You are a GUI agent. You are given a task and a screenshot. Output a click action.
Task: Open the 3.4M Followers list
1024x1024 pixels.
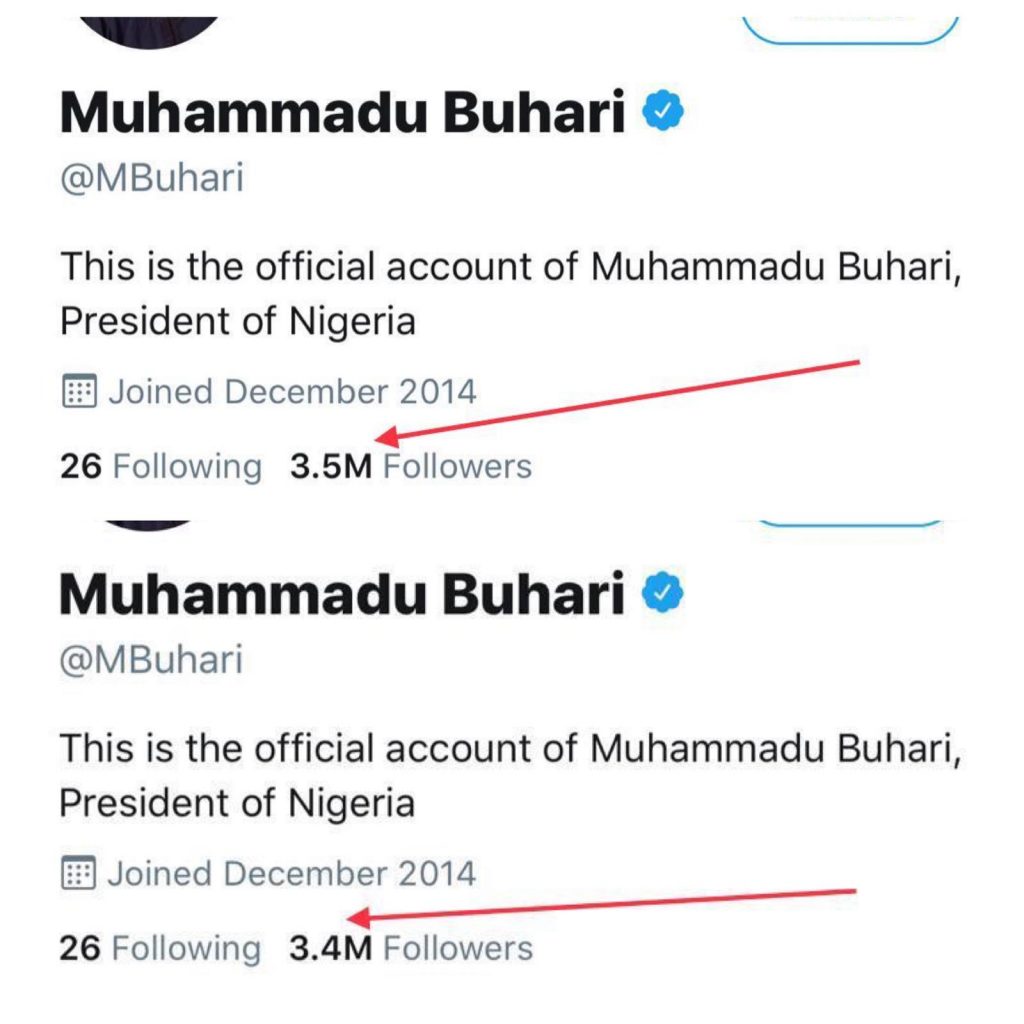pyautogui.click(x=410, y=948)
